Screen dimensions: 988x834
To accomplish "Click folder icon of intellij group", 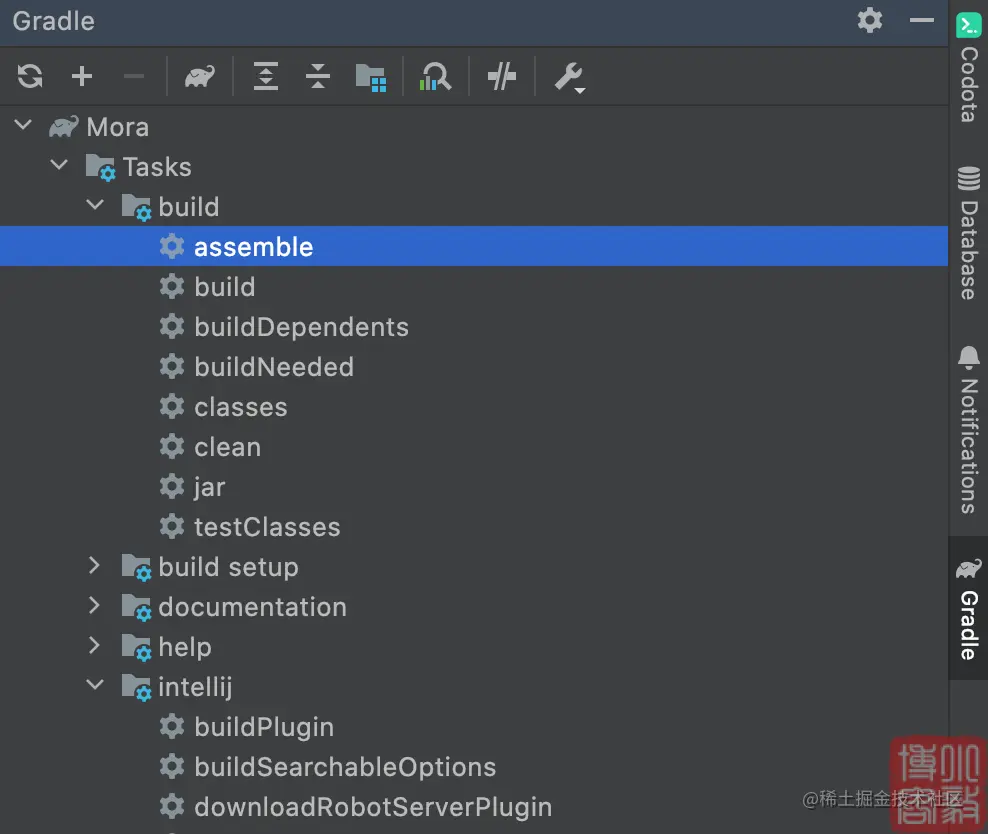I will [x=137, y=687].
